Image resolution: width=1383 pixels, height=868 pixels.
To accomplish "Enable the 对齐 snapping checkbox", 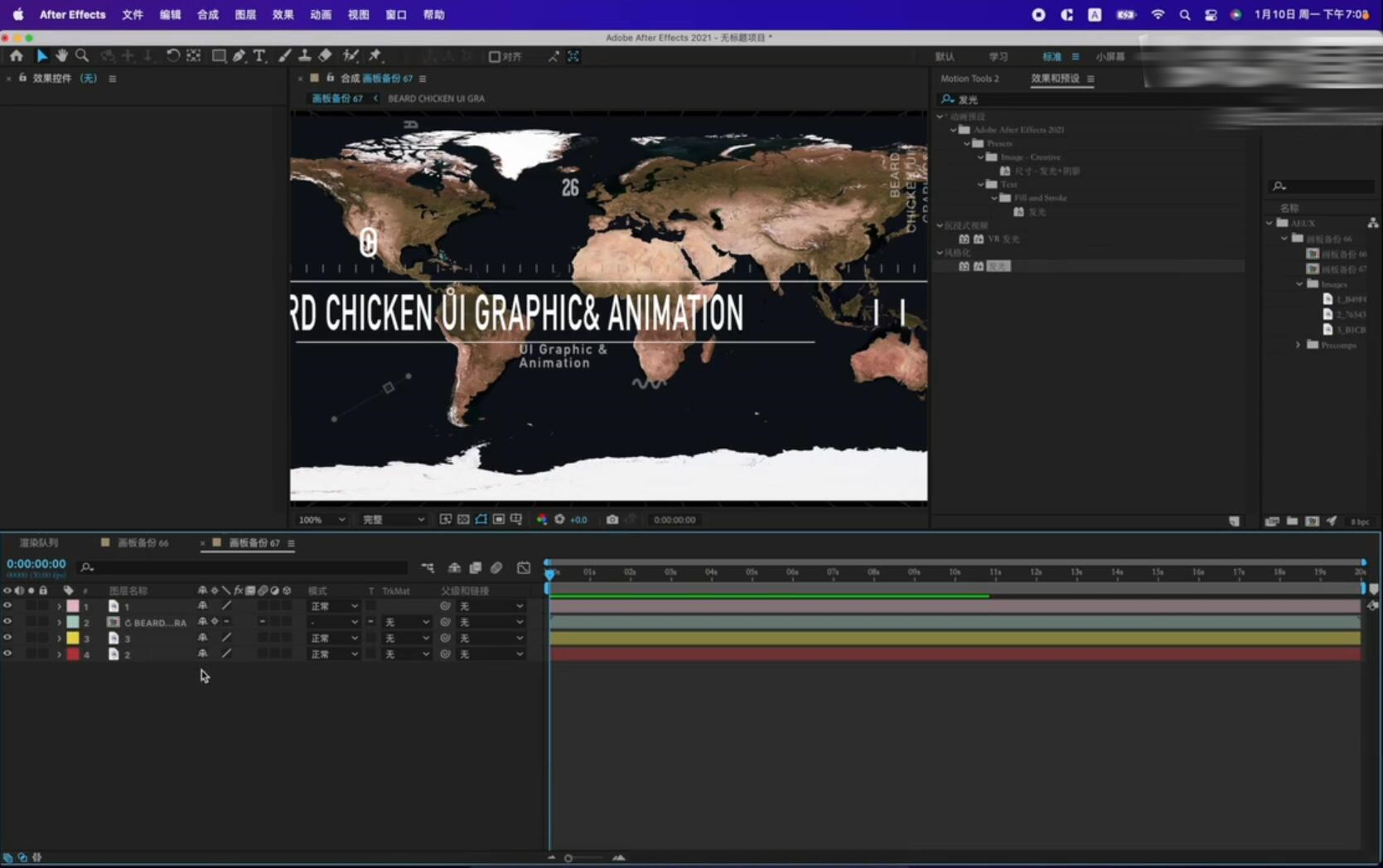I will [x=494, y=56].
